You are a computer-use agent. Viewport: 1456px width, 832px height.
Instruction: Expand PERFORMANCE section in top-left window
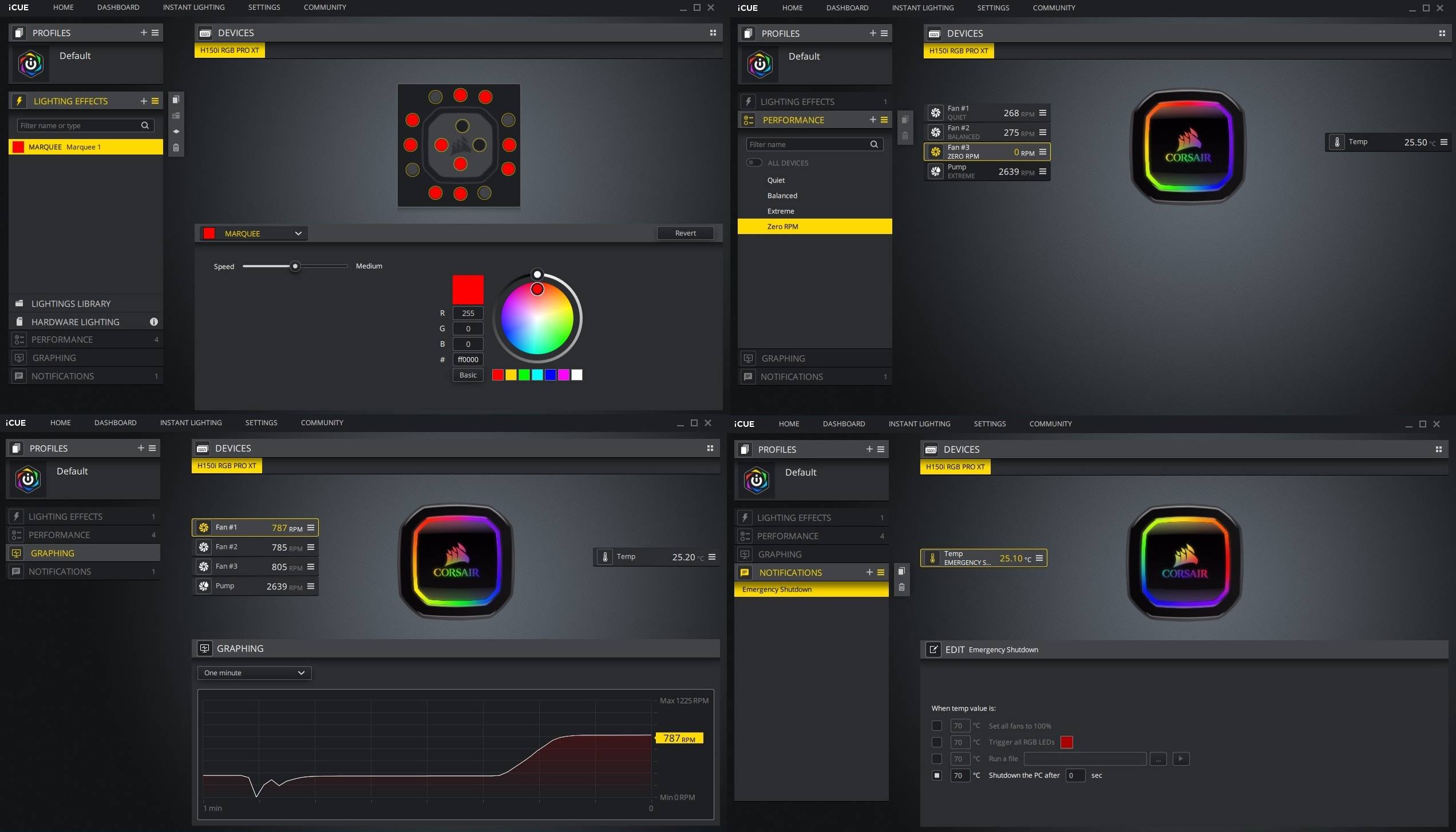coord(86,339)
